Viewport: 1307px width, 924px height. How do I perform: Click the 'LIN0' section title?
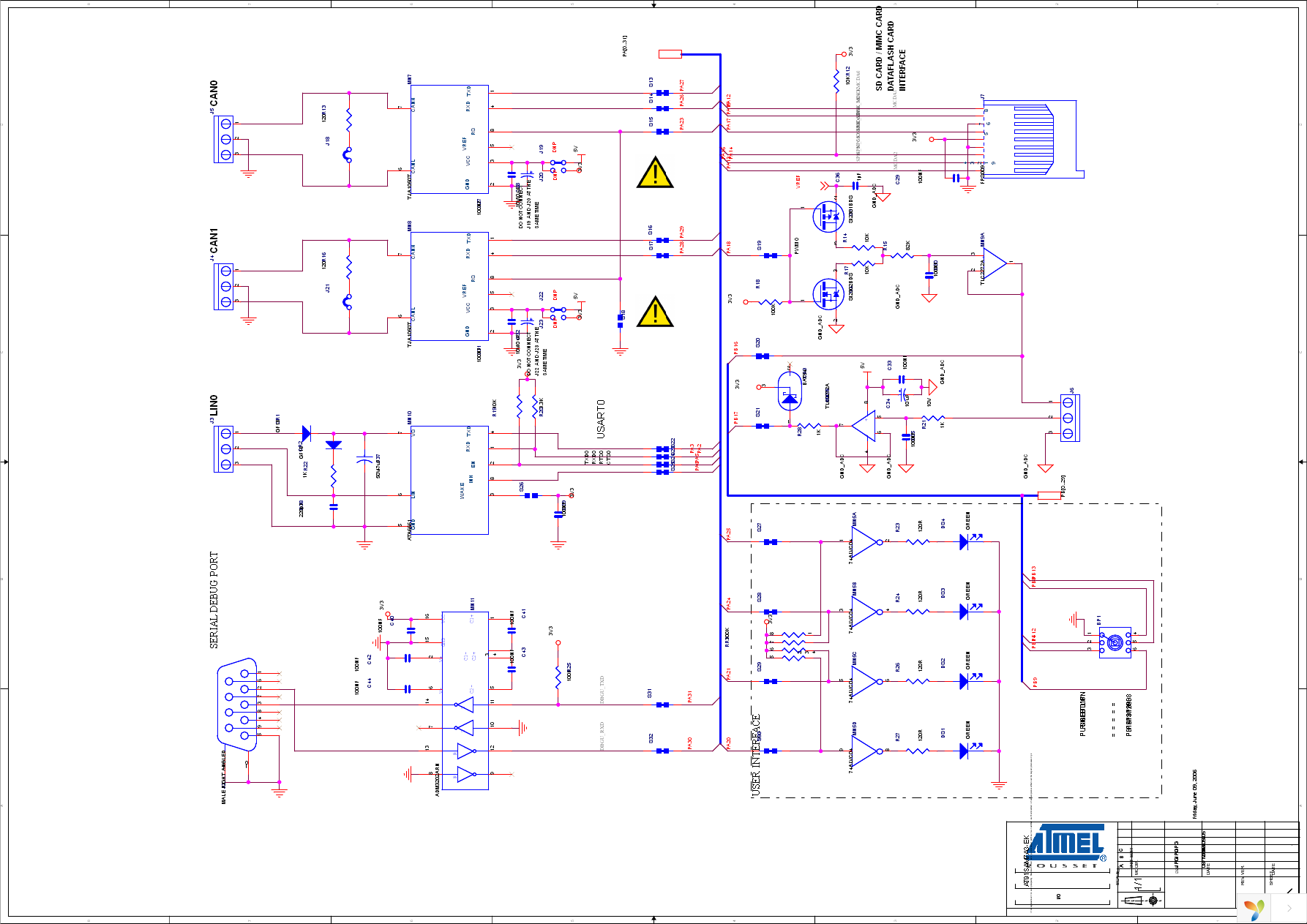214,405
